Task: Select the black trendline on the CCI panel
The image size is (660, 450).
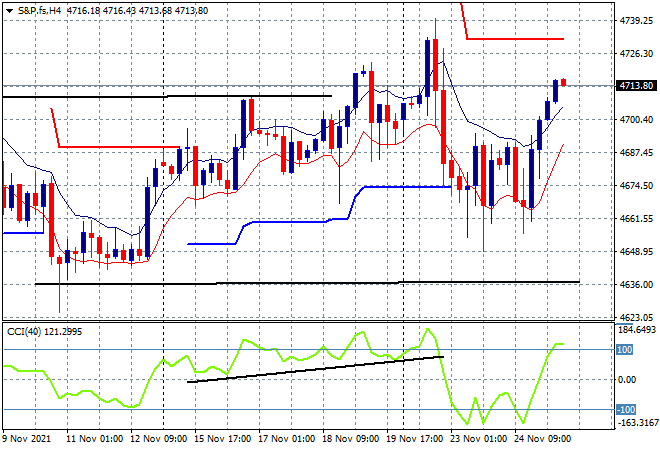Action: (x=315, y=369)
